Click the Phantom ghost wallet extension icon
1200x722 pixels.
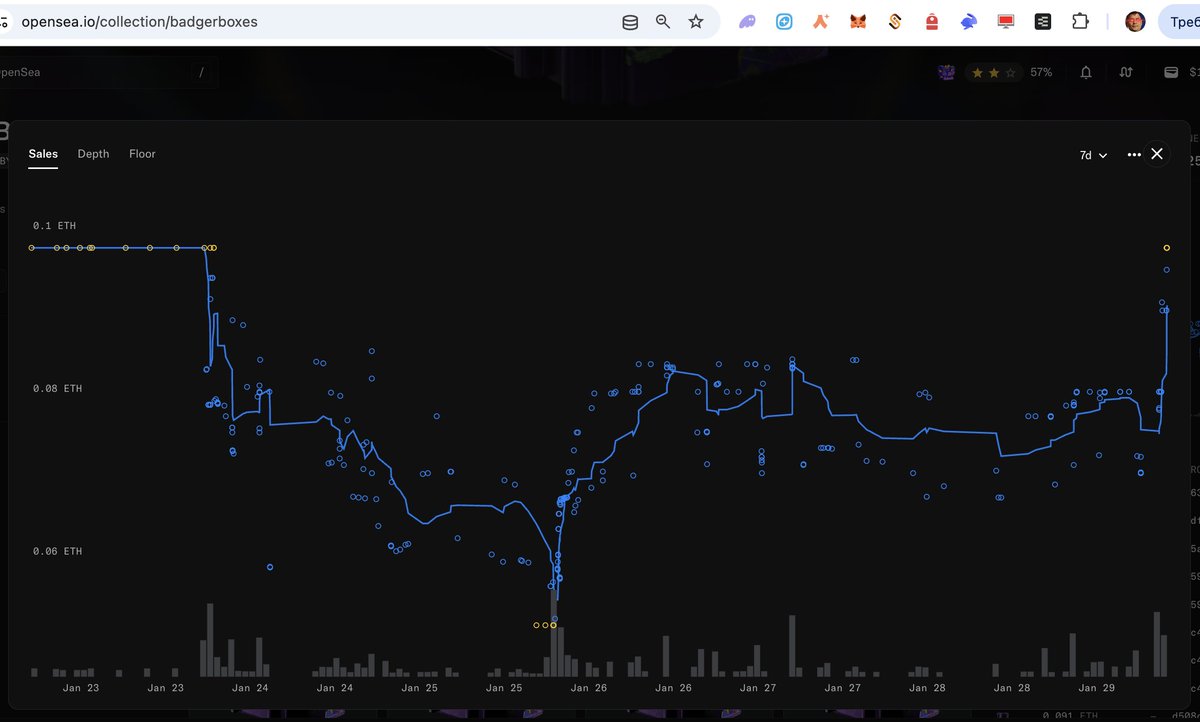[747, 21]
